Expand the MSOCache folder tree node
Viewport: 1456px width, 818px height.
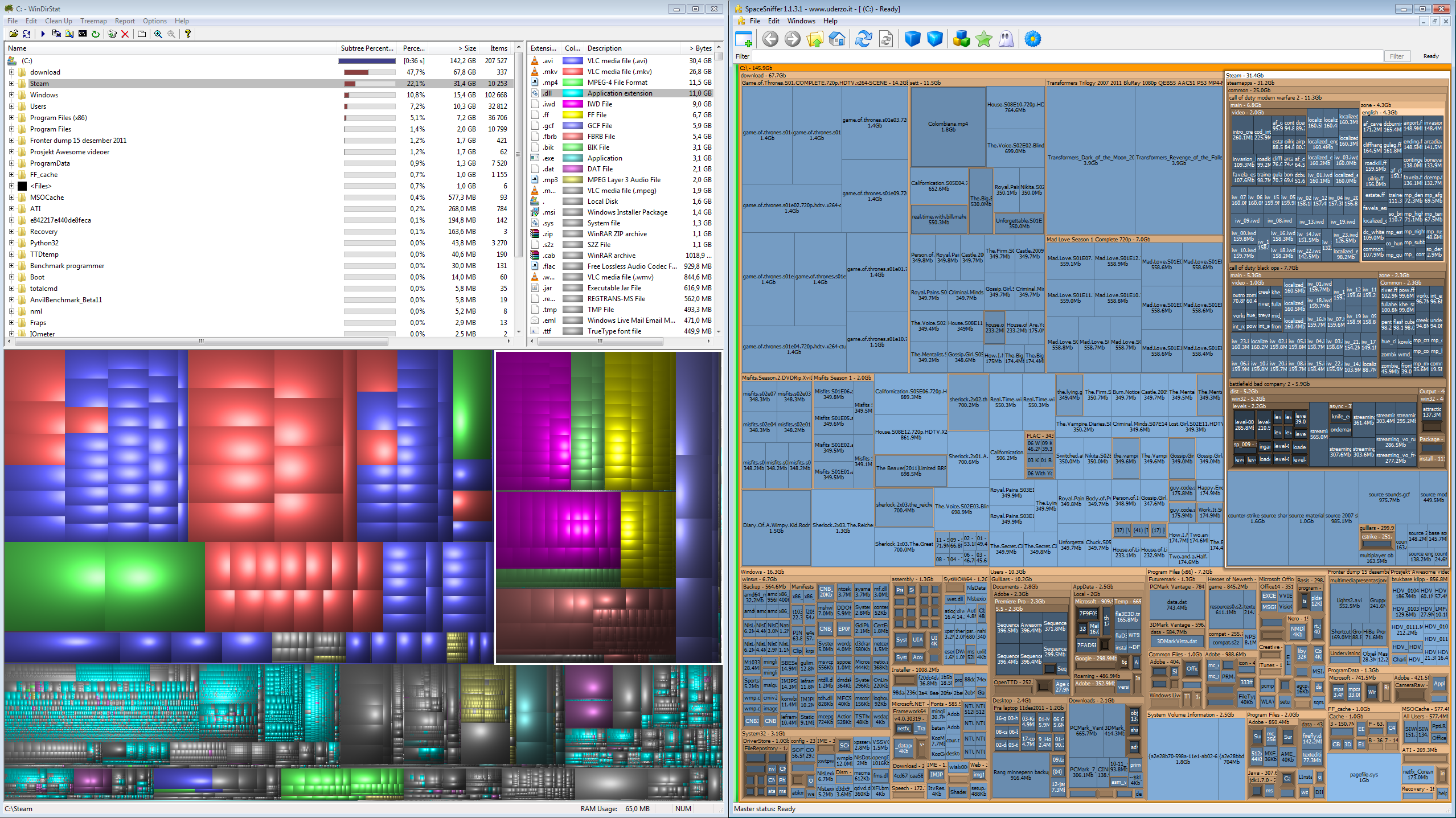point(11,198)
